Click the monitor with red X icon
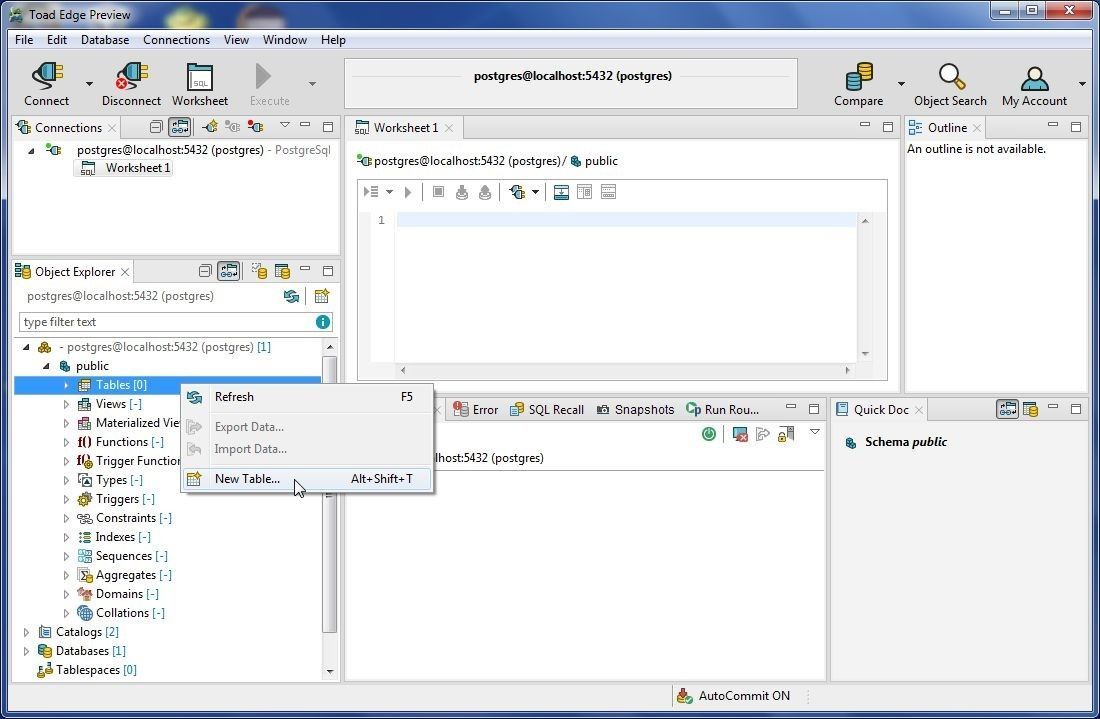 pyautogui.click(x=739, y=434)
